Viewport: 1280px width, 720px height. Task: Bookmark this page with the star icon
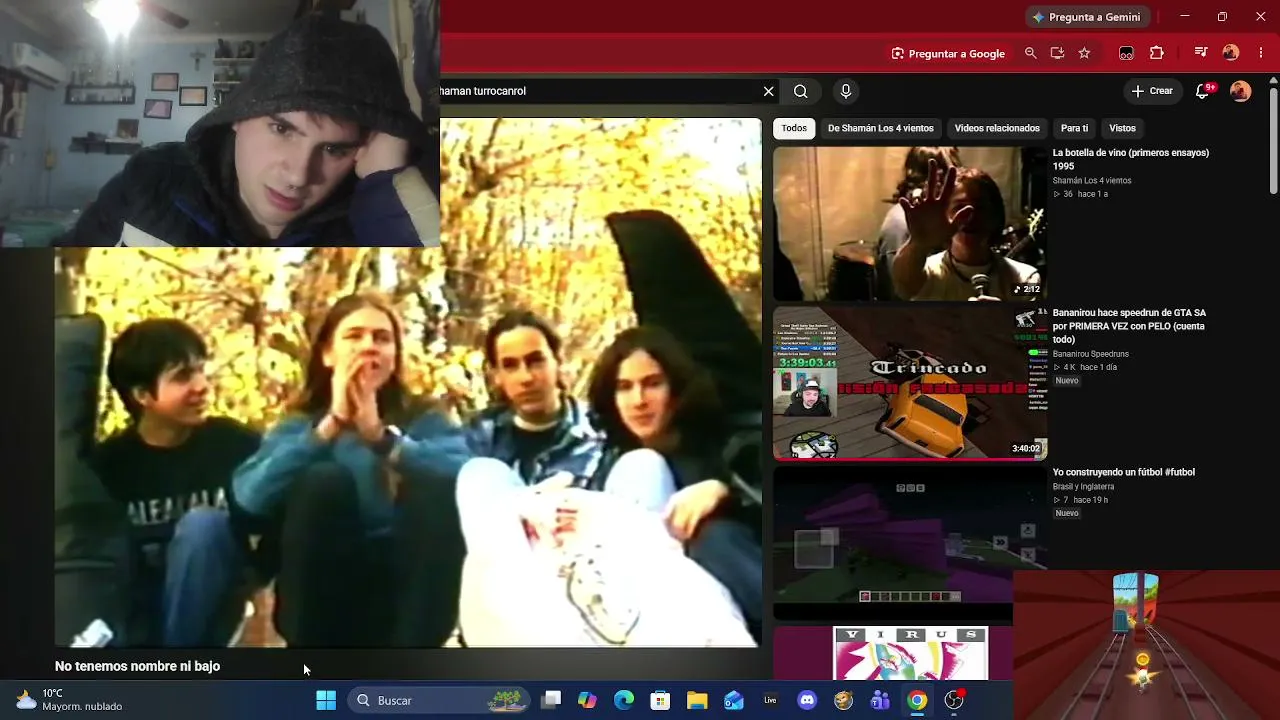click(x=1084, y=54)
